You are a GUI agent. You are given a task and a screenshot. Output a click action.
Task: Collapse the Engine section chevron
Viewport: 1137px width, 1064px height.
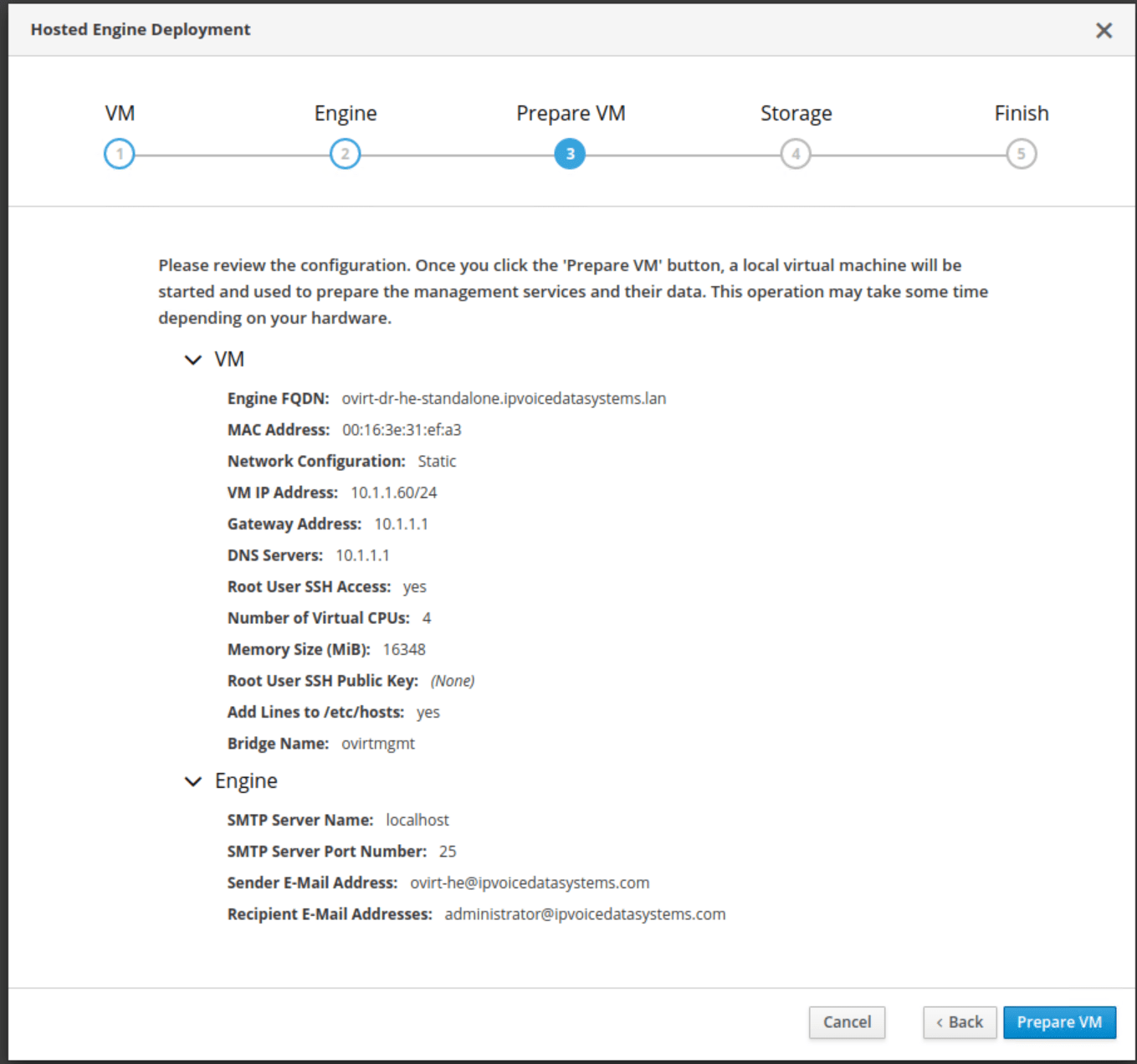(x=193, y=781)
